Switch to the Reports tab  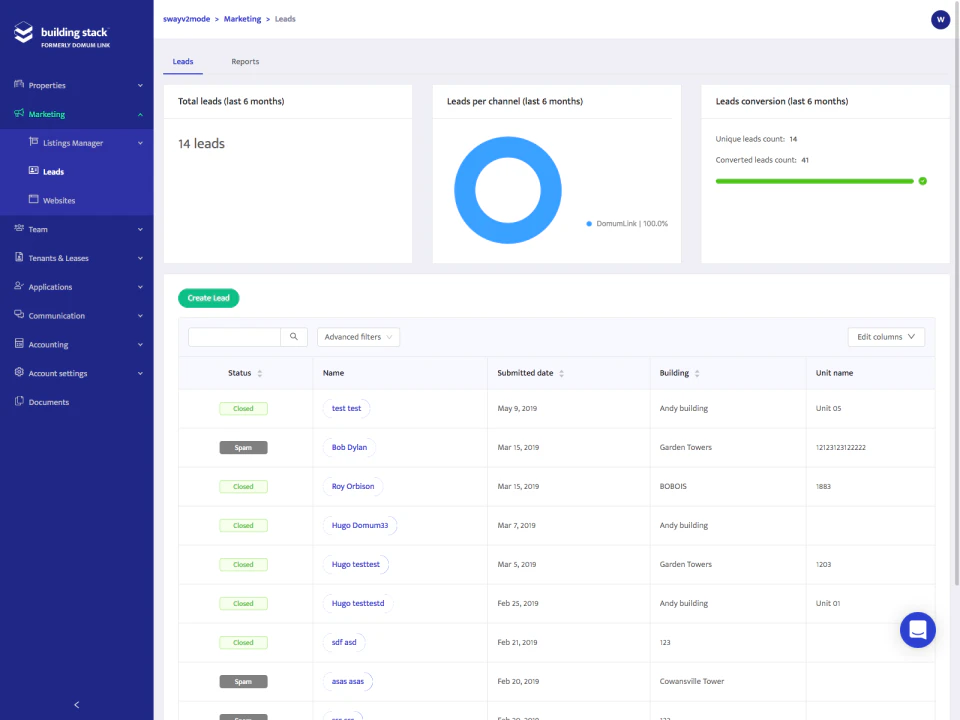pyautogui.click(x=245, y=61)
